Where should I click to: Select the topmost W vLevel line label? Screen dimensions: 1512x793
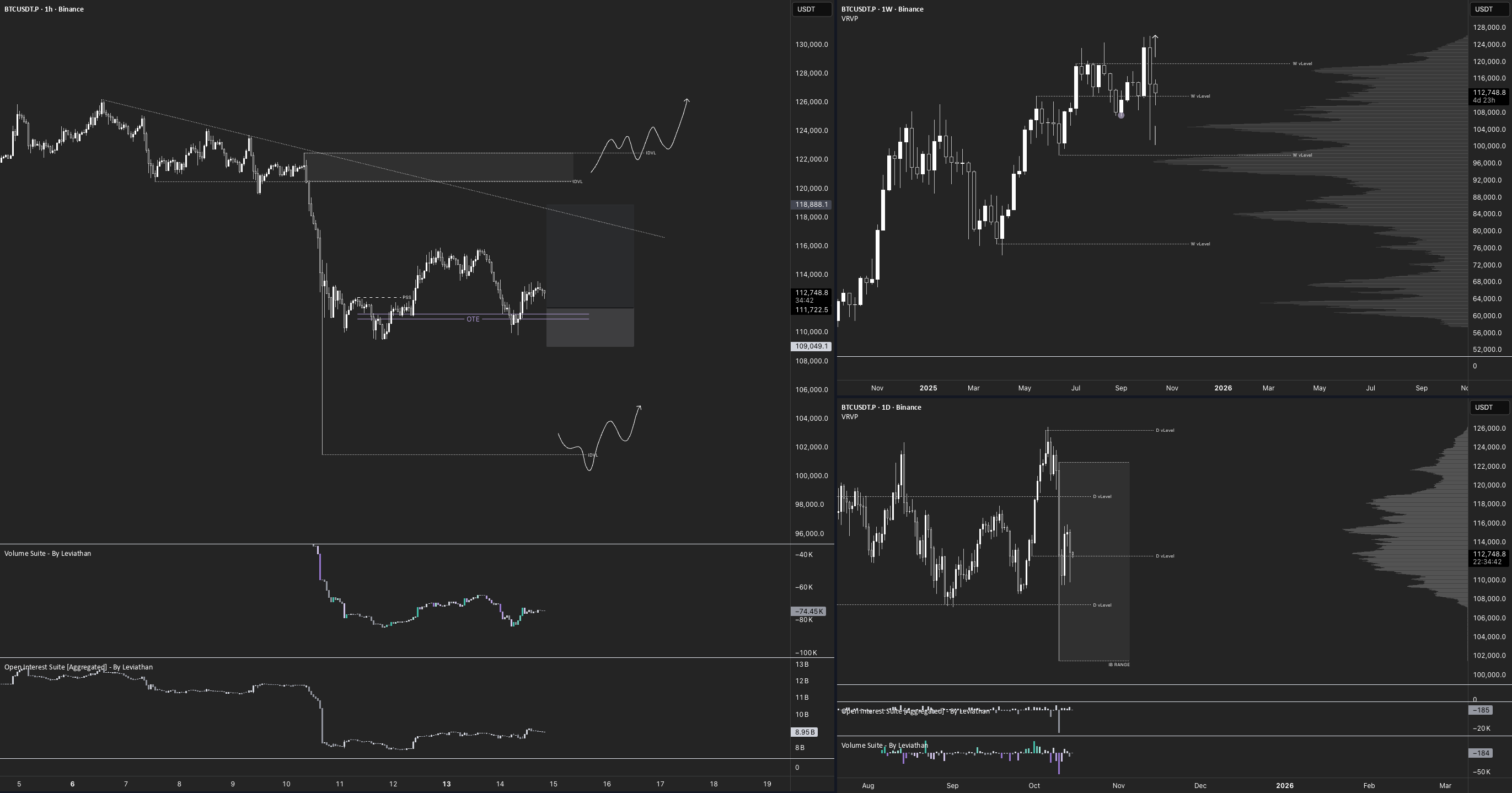click(1302, 63)
